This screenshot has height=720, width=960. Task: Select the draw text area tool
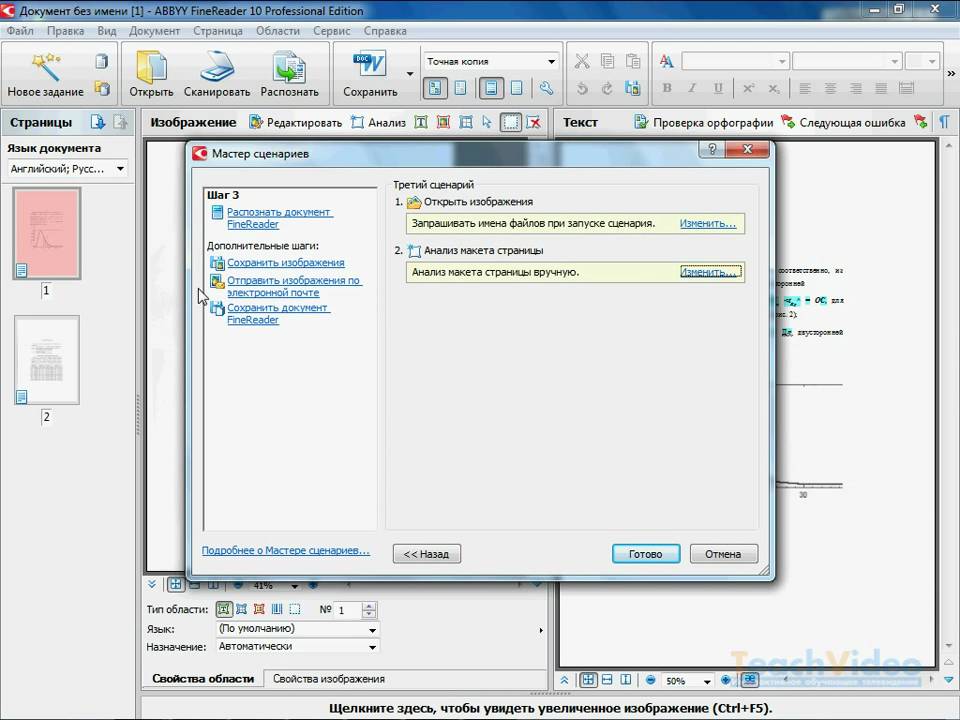coord(421,122)
